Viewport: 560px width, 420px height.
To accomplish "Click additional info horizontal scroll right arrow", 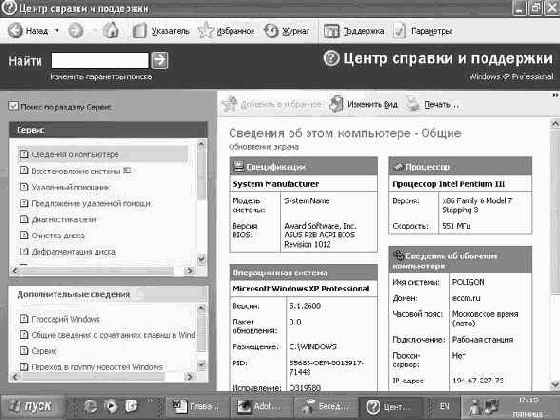I will pos(189,377).
